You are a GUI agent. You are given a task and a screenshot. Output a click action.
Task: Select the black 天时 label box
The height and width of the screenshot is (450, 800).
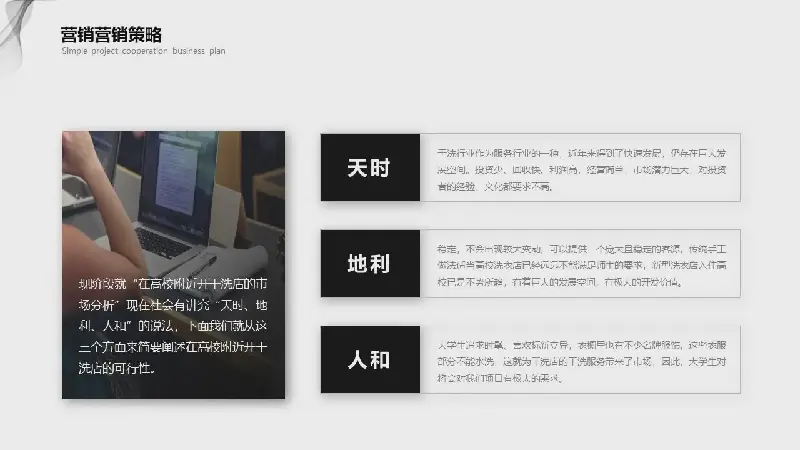pyautogui.click(x=370, y=167)
